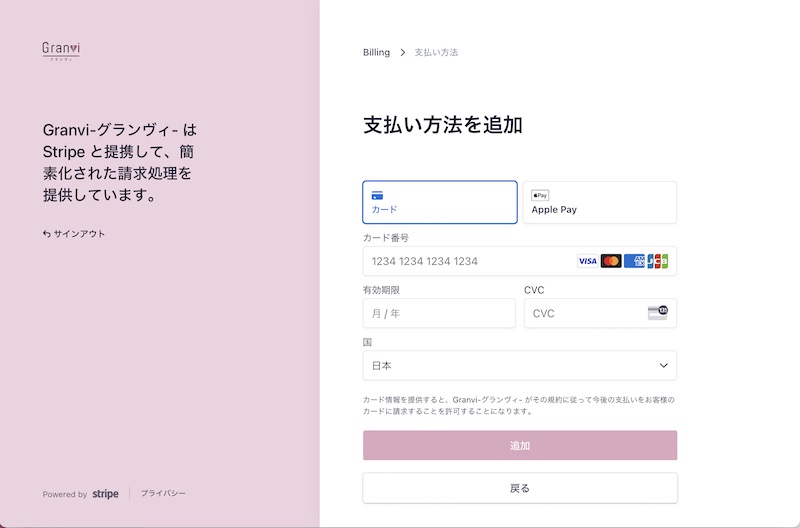Click the Mastercard logo
The width and height of the screenshot is (800, 528).
click(x=611, y=261)
